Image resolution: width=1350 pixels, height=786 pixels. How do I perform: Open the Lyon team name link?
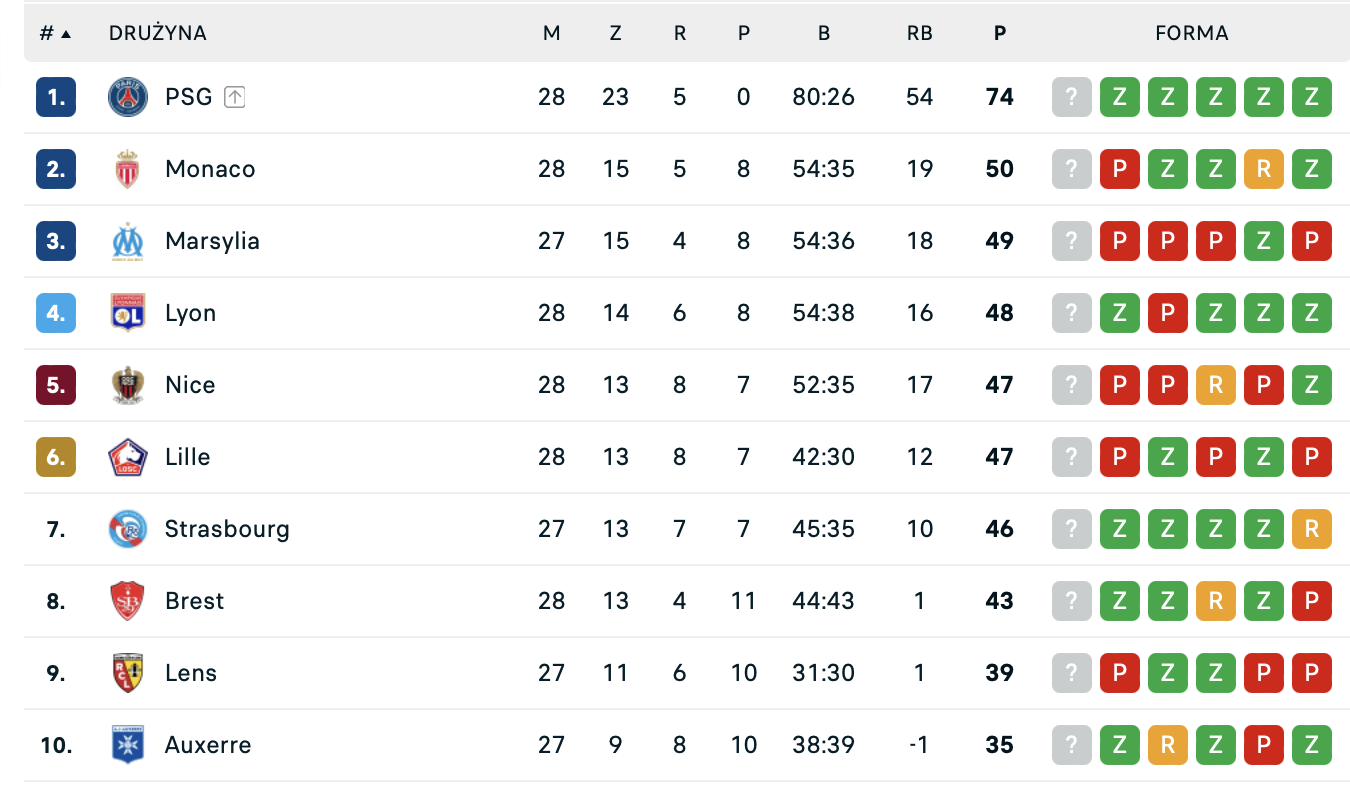[x=190, y=313]
